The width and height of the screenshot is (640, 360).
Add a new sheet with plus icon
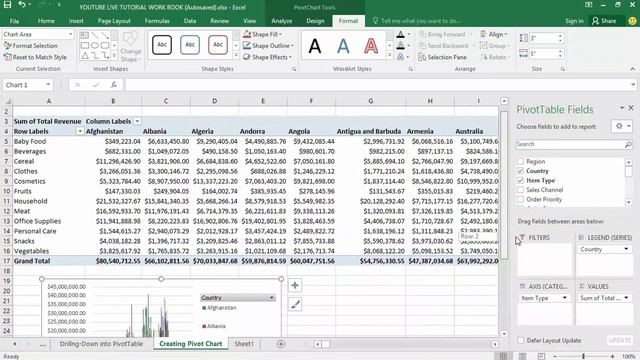281,344
